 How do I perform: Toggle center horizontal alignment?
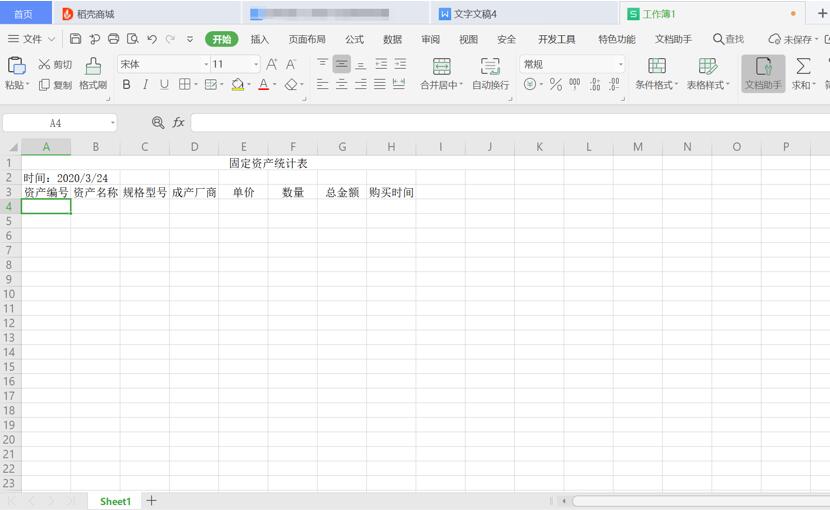[341, 84]
